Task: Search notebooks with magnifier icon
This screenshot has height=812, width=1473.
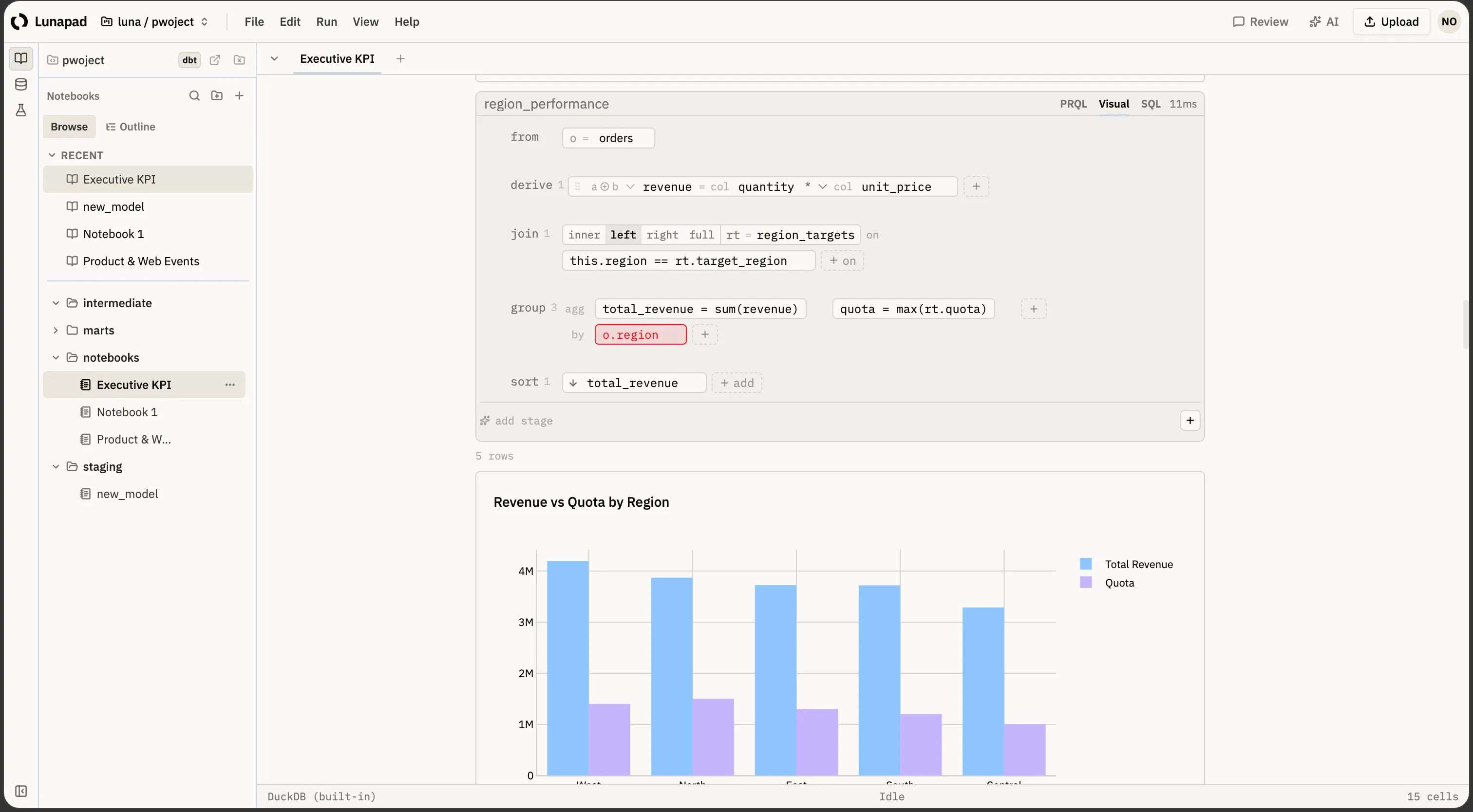Action: [194, 95]
